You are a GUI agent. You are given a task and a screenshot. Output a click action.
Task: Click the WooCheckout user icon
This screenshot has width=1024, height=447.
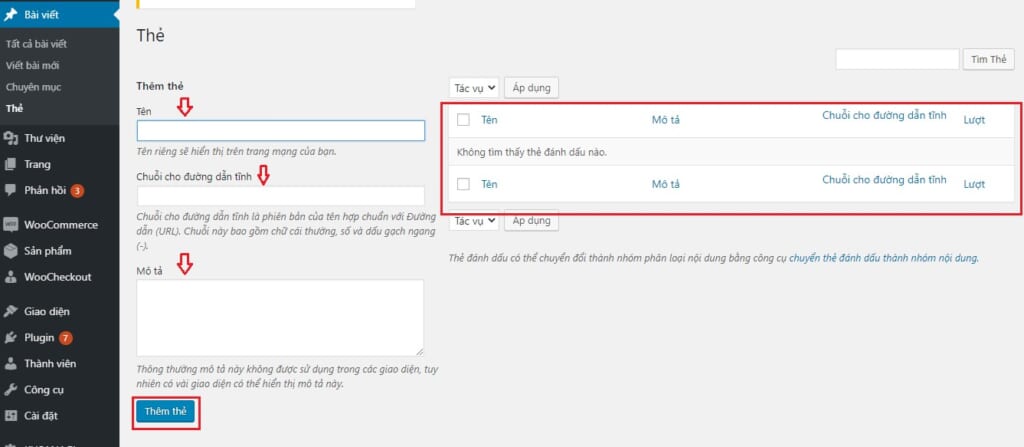pos(10,277)
